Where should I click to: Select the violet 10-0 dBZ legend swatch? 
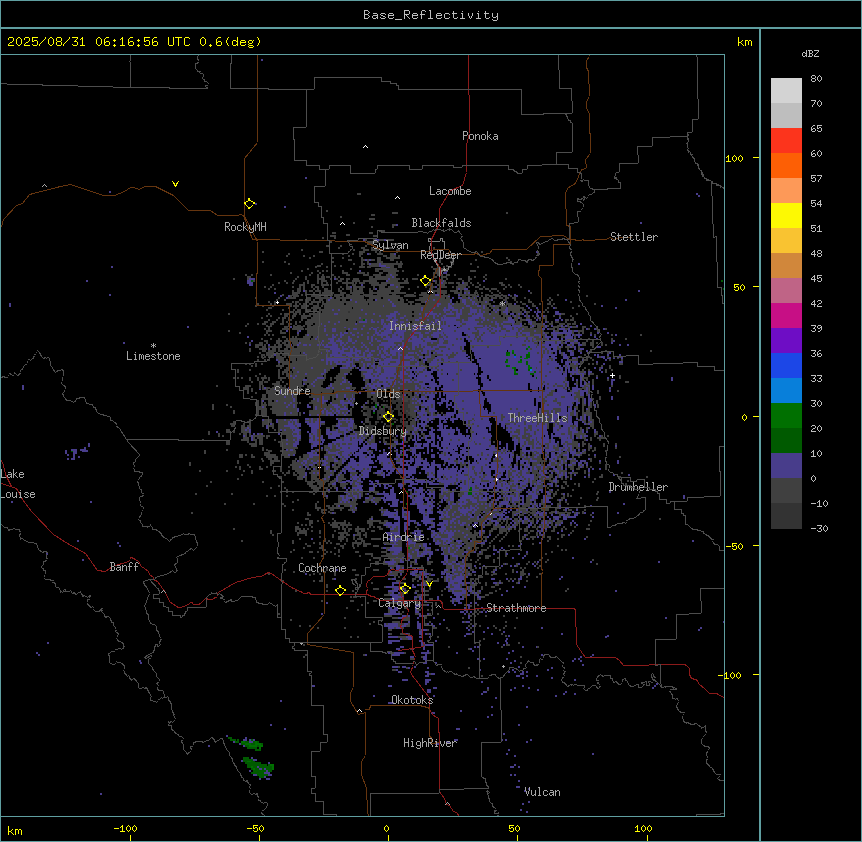(x=786, y=466)
